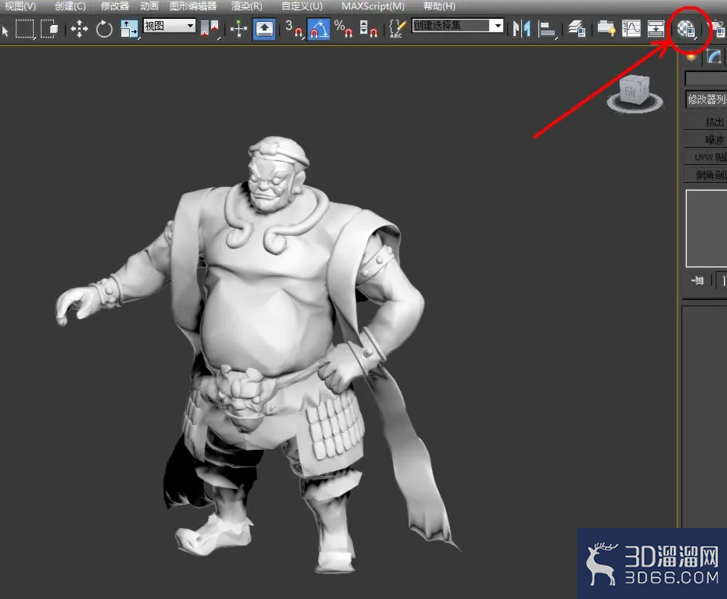727x599 pixels.
Task: Click the Align tool icon
Action: pyautogui.click(x=547, y=29)
